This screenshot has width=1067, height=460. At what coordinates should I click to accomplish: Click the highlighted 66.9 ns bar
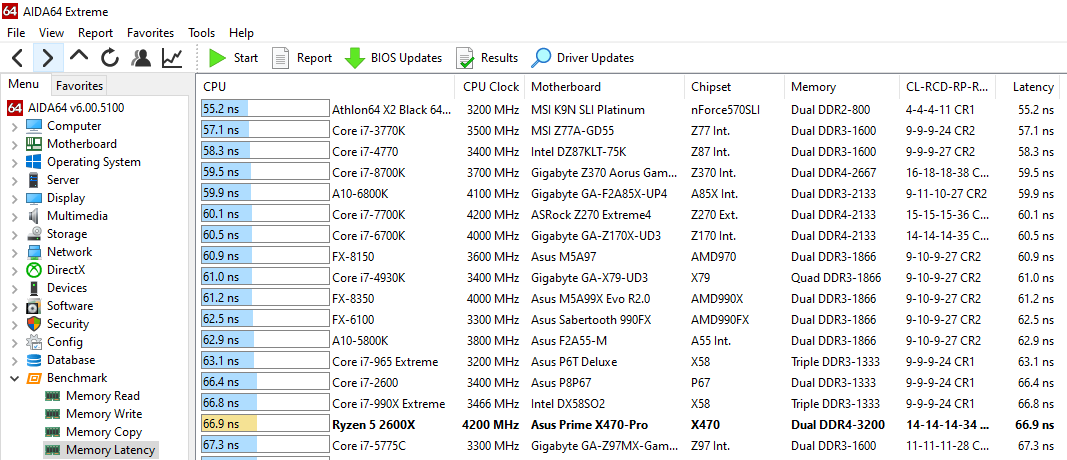(265, 425)
